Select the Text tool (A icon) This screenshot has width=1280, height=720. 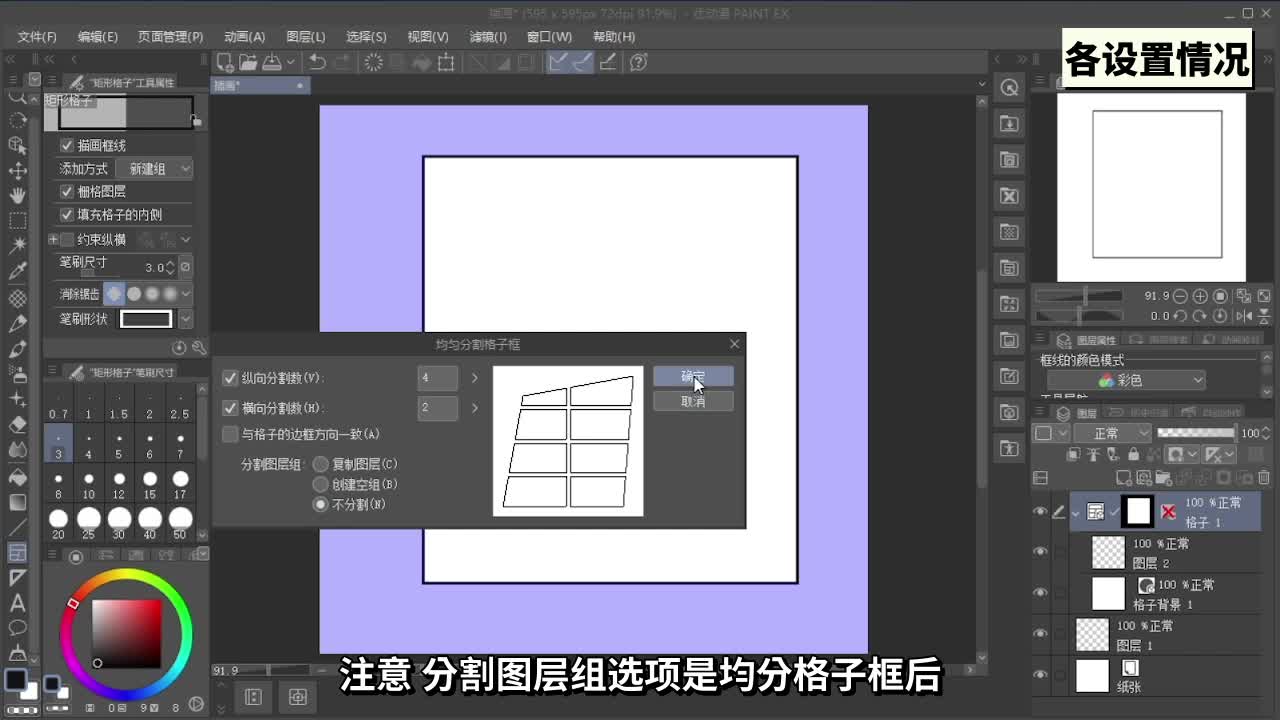tap(17, 603)
